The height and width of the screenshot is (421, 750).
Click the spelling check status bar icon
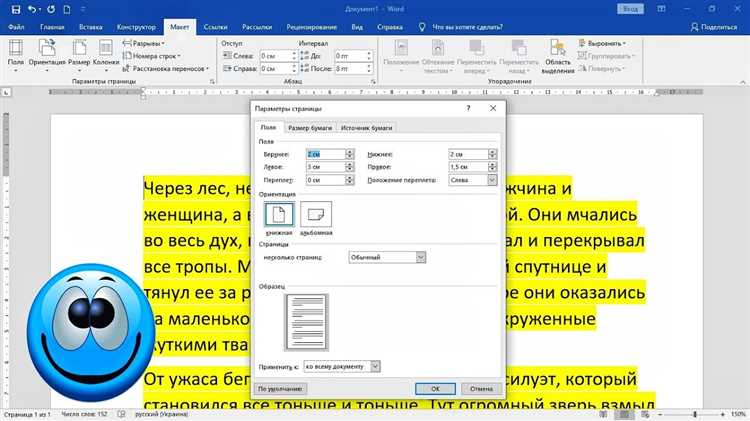click(x=121, y=414)
